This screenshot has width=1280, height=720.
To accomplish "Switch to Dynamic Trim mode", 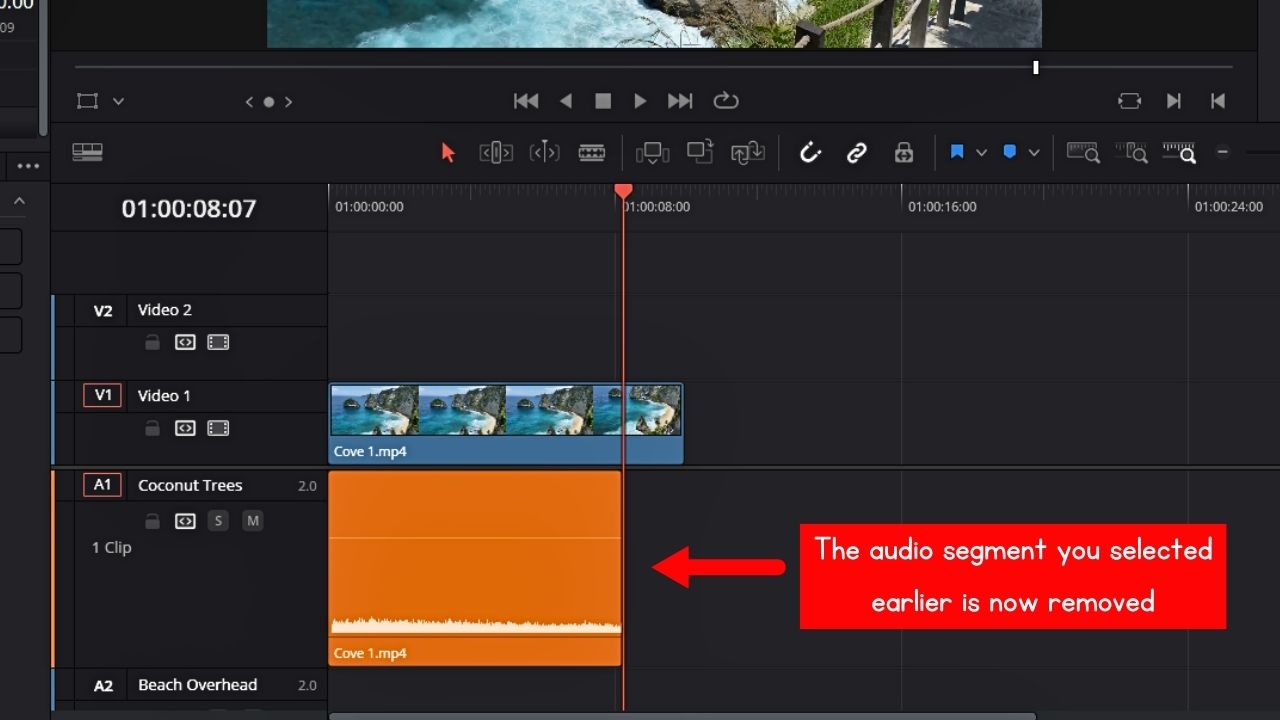I will tap(545, 152).
